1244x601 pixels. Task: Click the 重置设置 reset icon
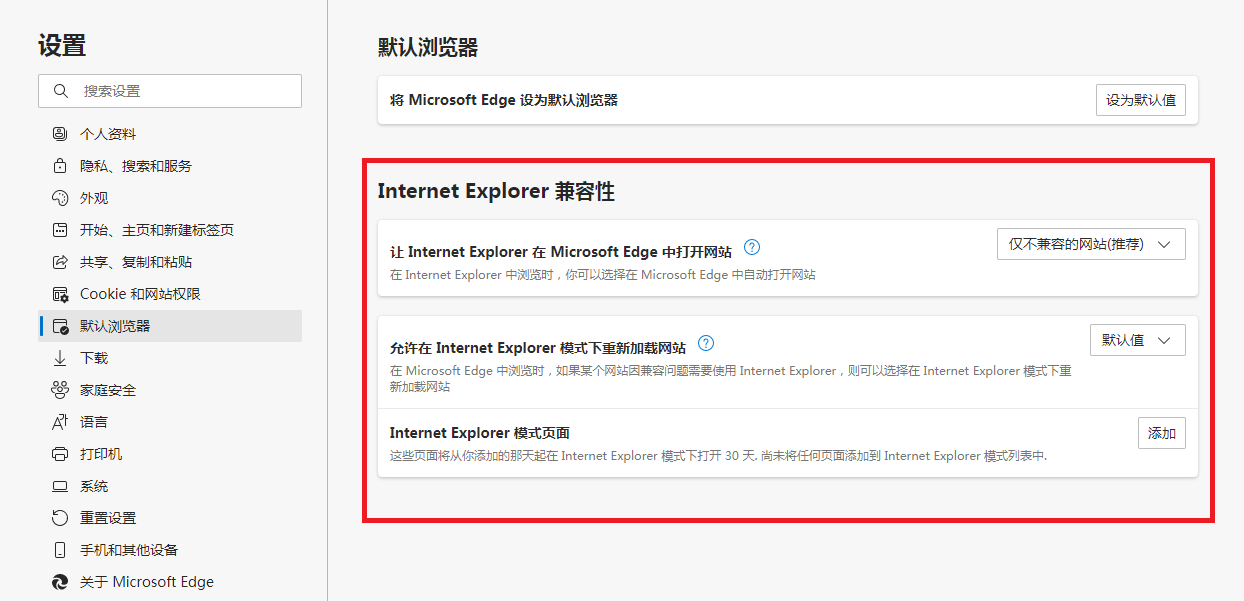(59, 517)
